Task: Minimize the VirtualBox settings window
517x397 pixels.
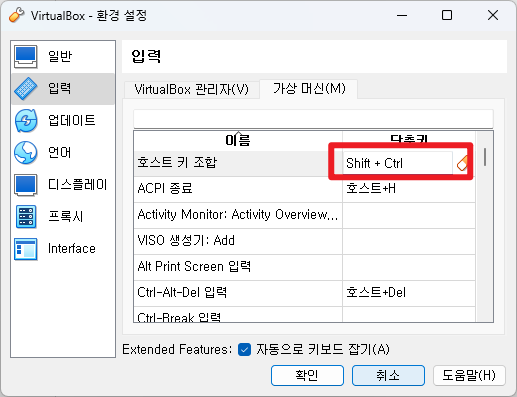Action: [402, 15]
